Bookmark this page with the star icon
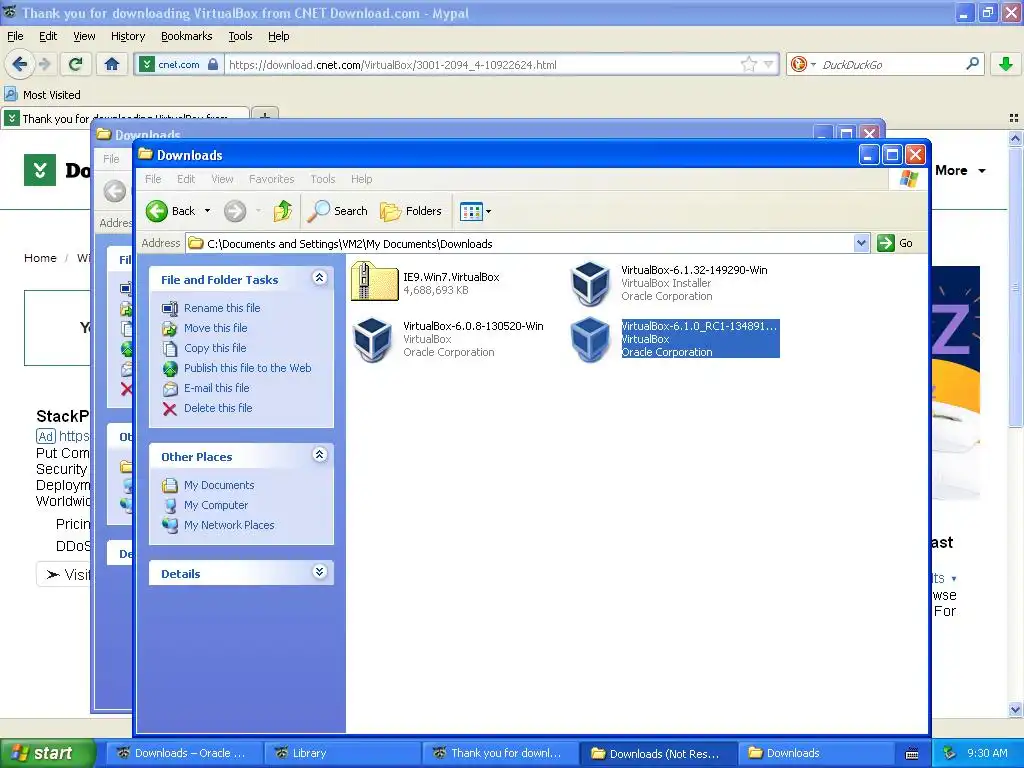 coord(748,64)
